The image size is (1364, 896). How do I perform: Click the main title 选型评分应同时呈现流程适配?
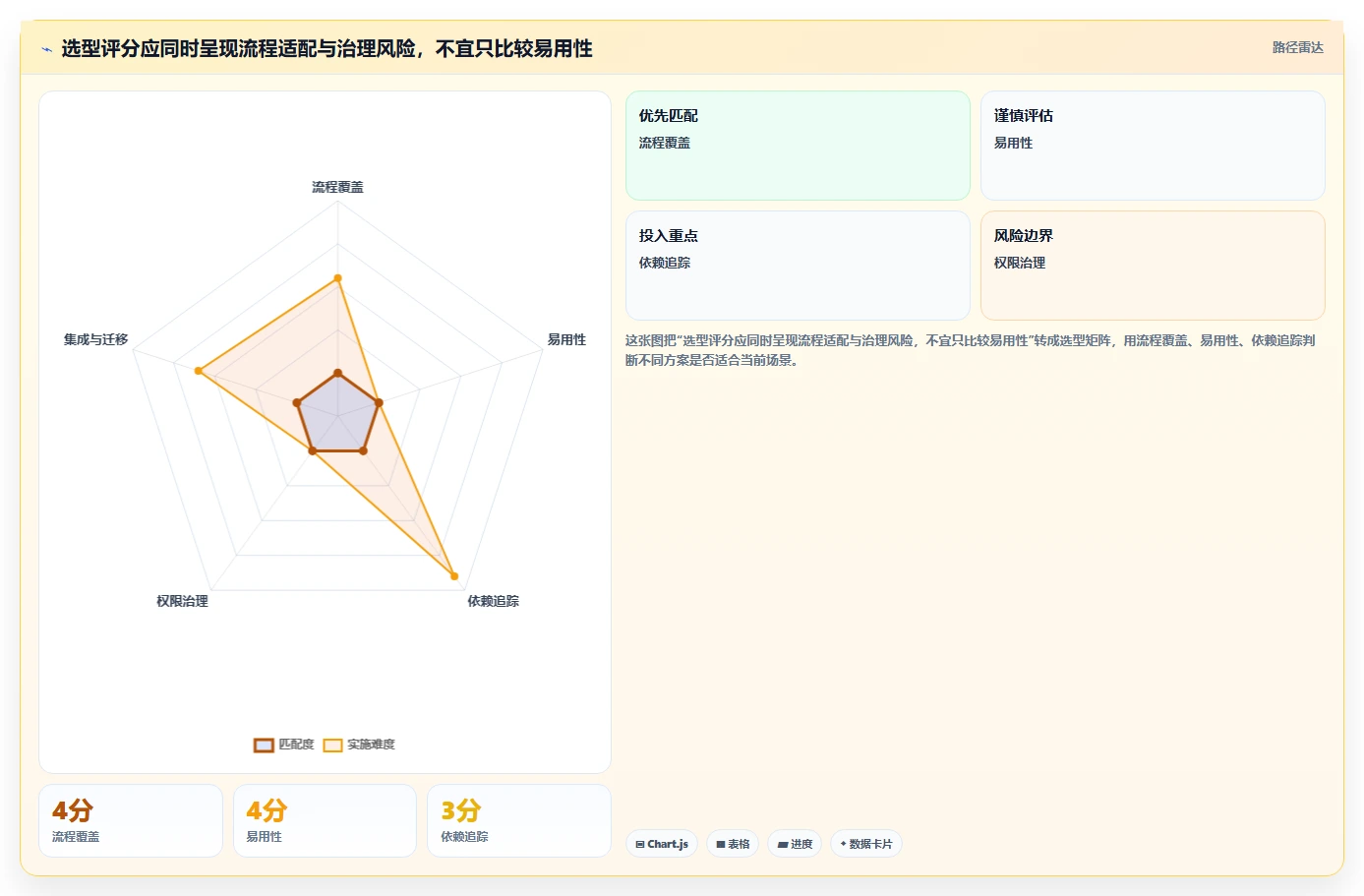[326, 48]
